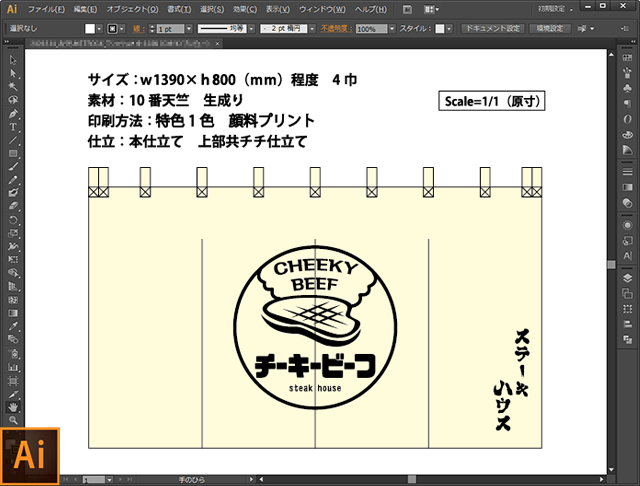This screenshot has height=486, width=640.
Task: Close the open document tab
Action: click(218, 43)
